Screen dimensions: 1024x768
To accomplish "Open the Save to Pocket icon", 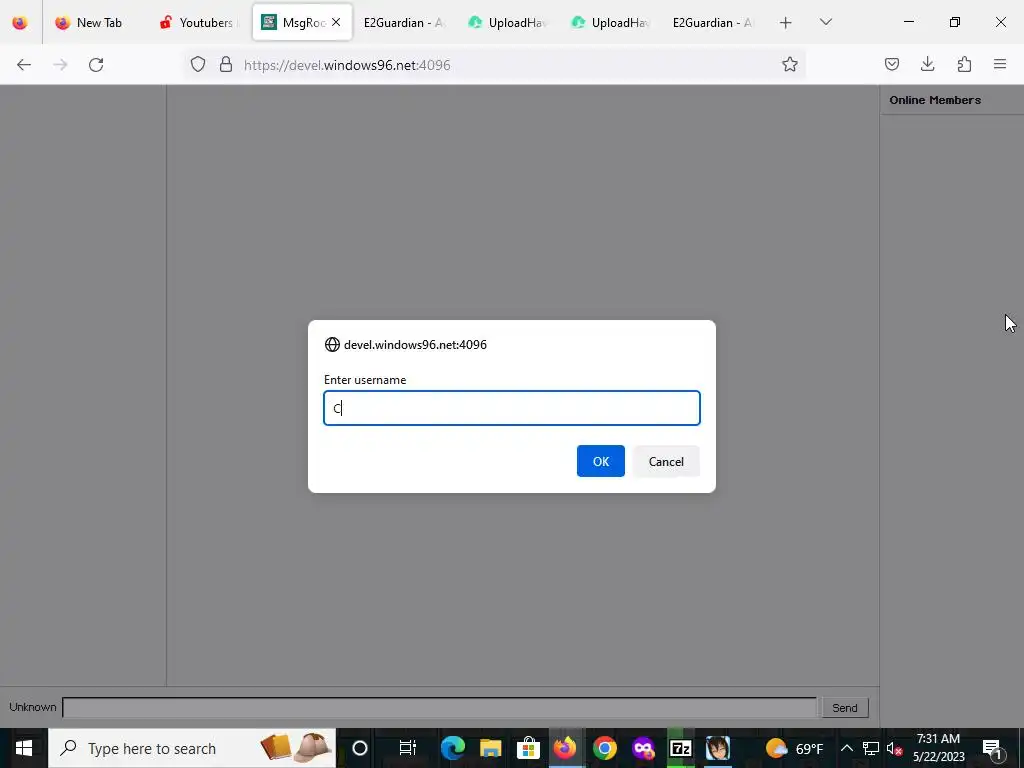I will (x=892, y=64).
